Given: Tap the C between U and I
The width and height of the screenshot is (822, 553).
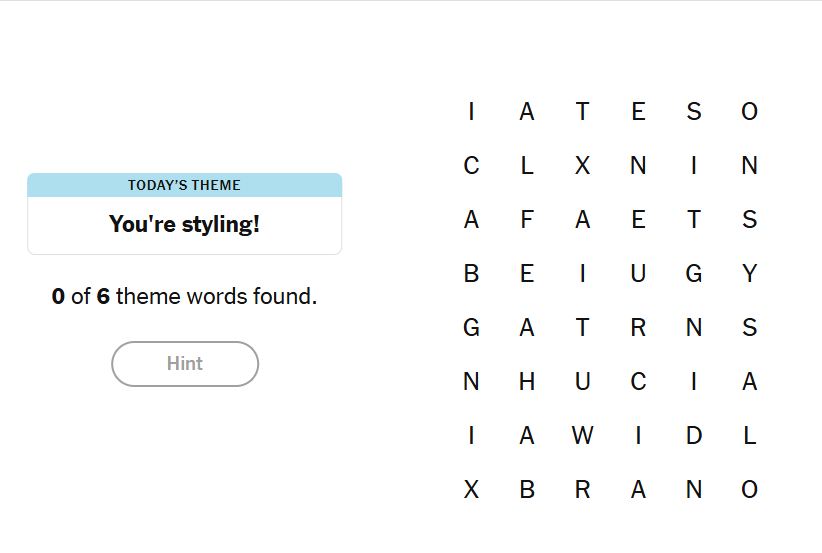Looking at the screenshot, I should pyautogui.click(x=638, y=382).
